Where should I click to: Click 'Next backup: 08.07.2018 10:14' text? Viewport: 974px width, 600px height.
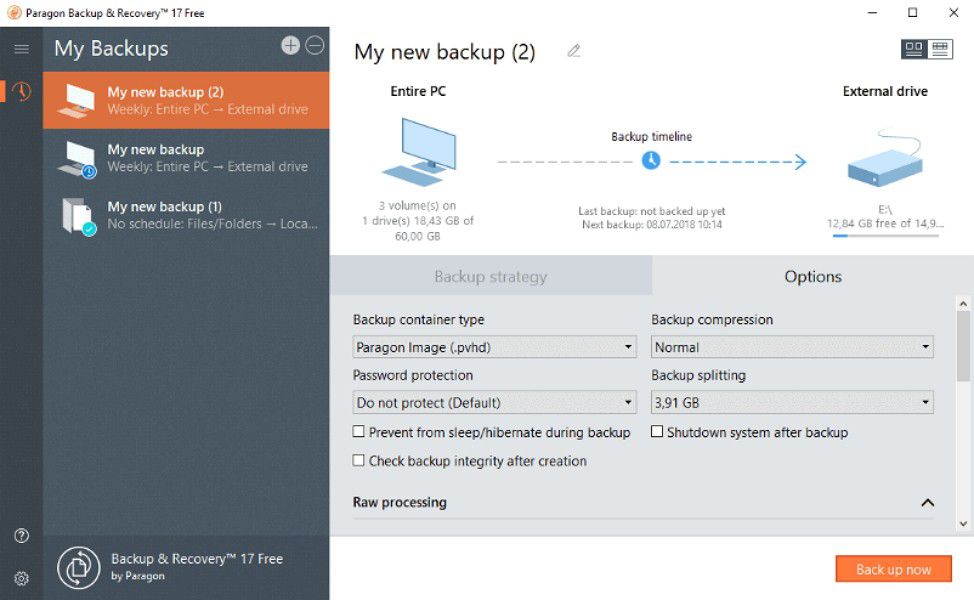tap(652, 225)
